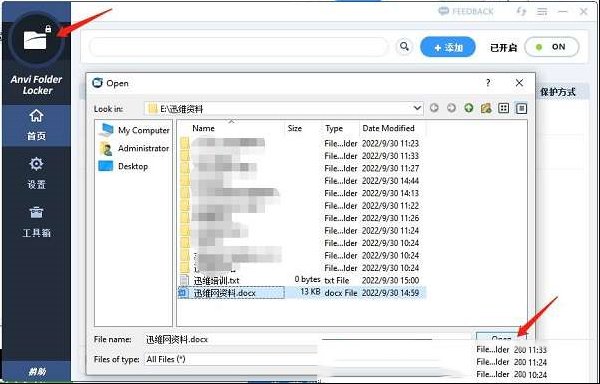Switch to detail view icon
Viewport: 600px width, 384px height.
click(x=521, y=108)
